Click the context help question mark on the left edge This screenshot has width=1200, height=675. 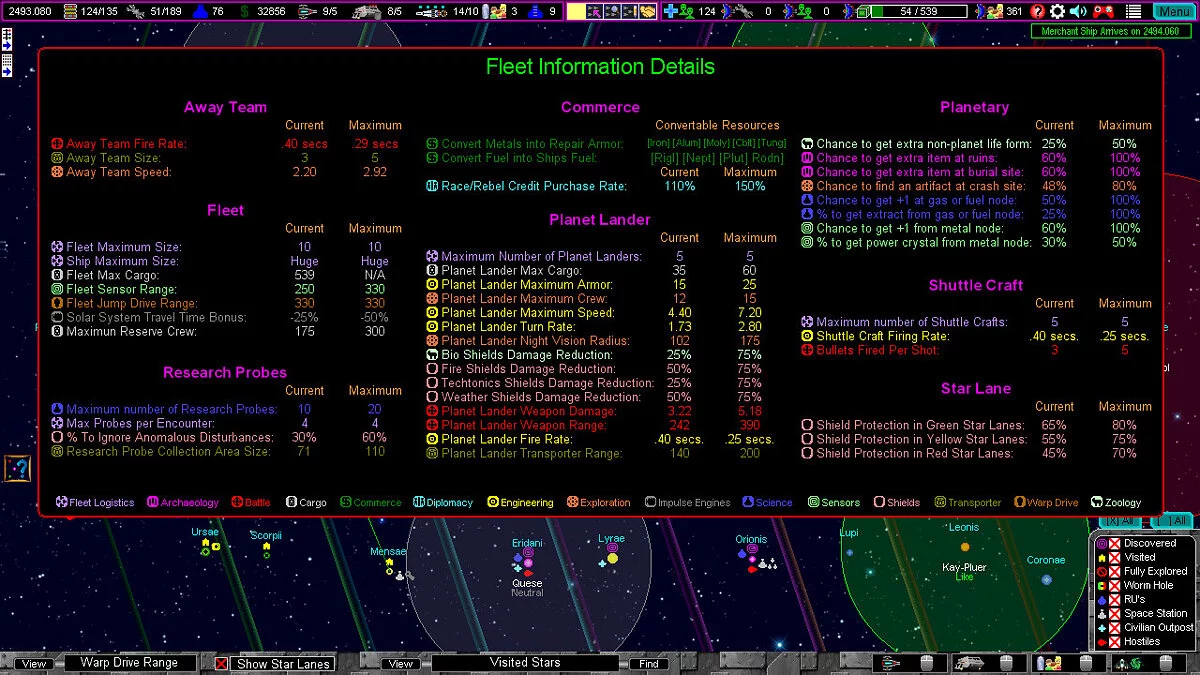[x=17, y=468]
